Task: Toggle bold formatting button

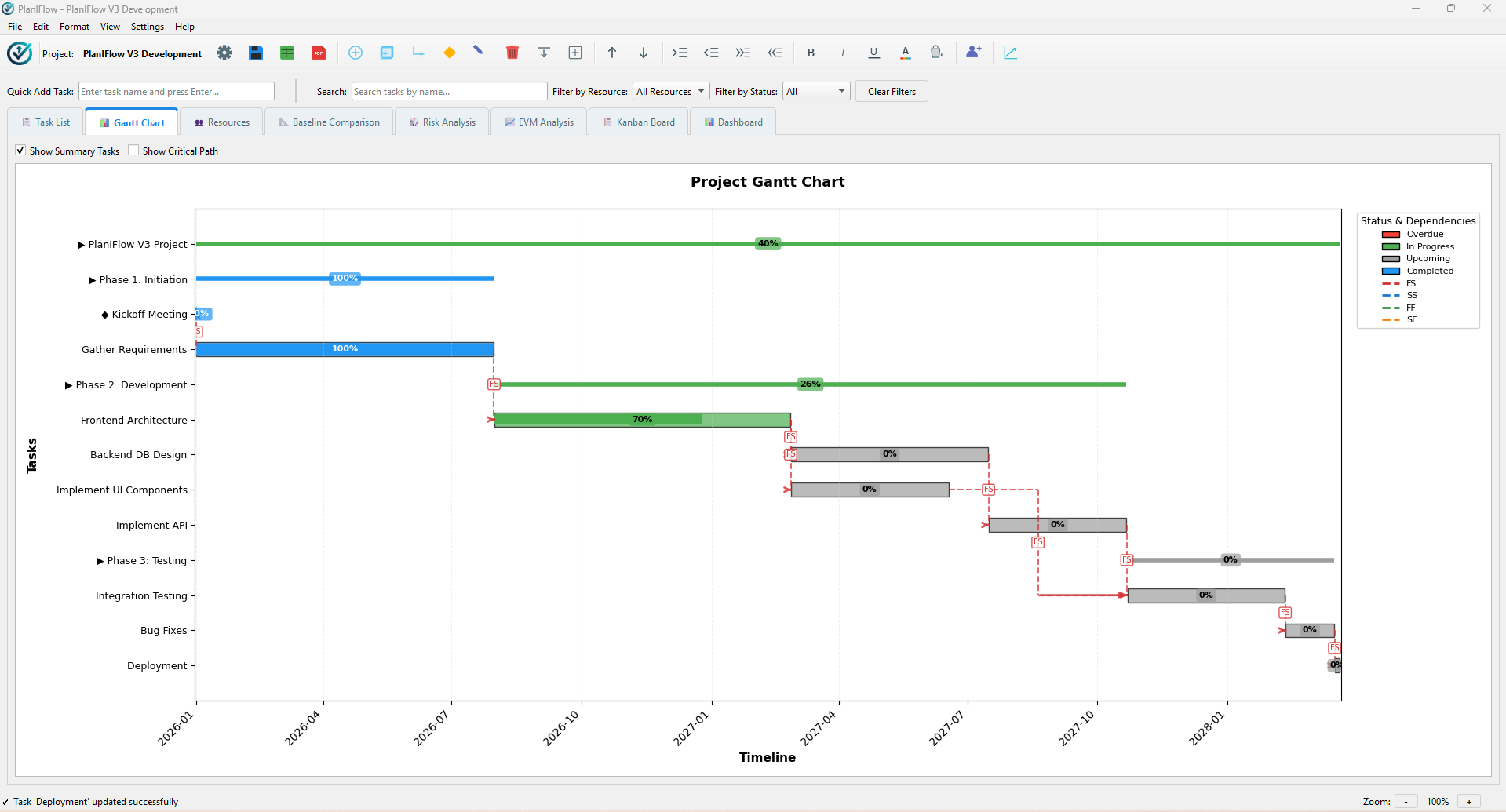Action: [x=811, y=53]
